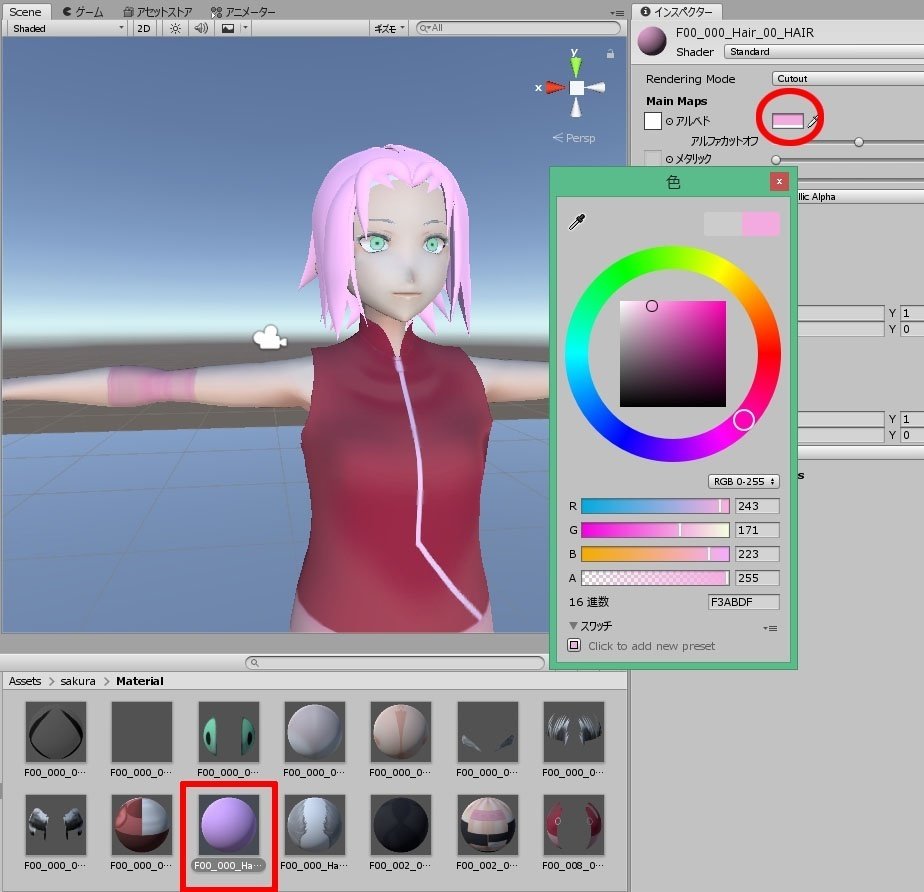
Task: Open albedo texture picker circle
Action: point(669,121)
